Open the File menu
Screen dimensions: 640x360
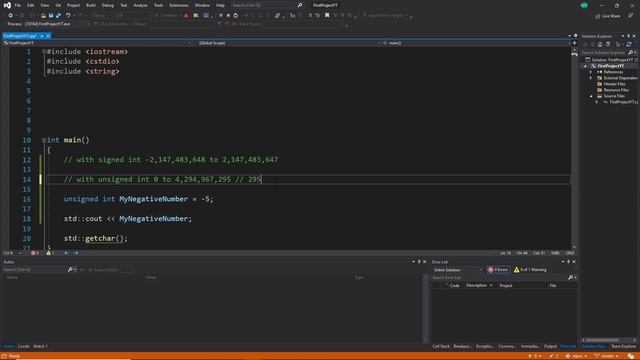18,5
